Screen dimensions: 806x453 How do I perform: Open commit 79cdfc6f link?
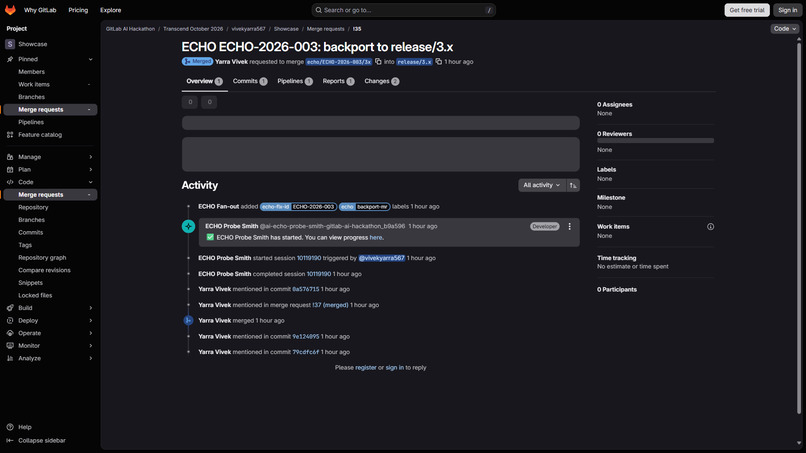coord(306,352)
